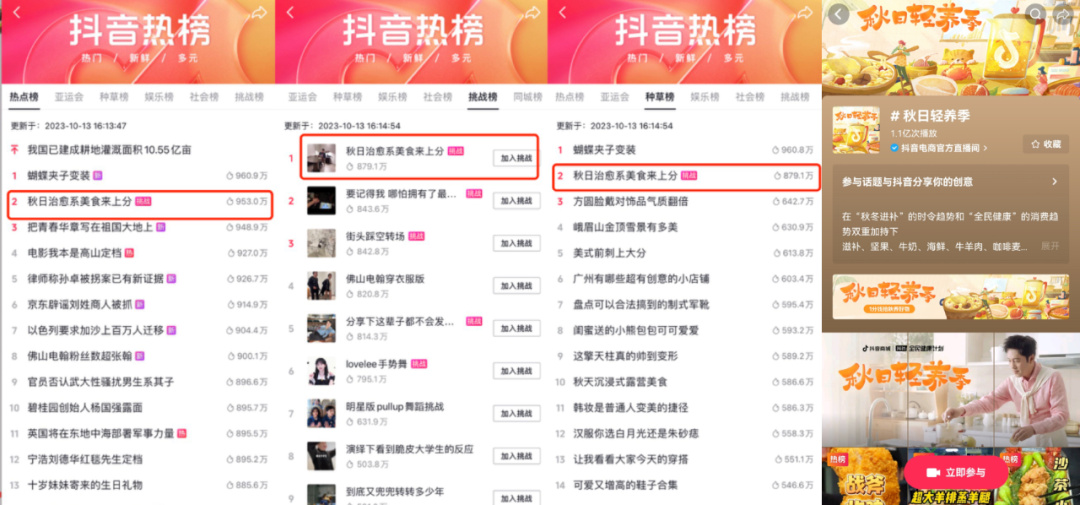Toggle 收藏 star to favorite the topic

tap(1045, 144)
